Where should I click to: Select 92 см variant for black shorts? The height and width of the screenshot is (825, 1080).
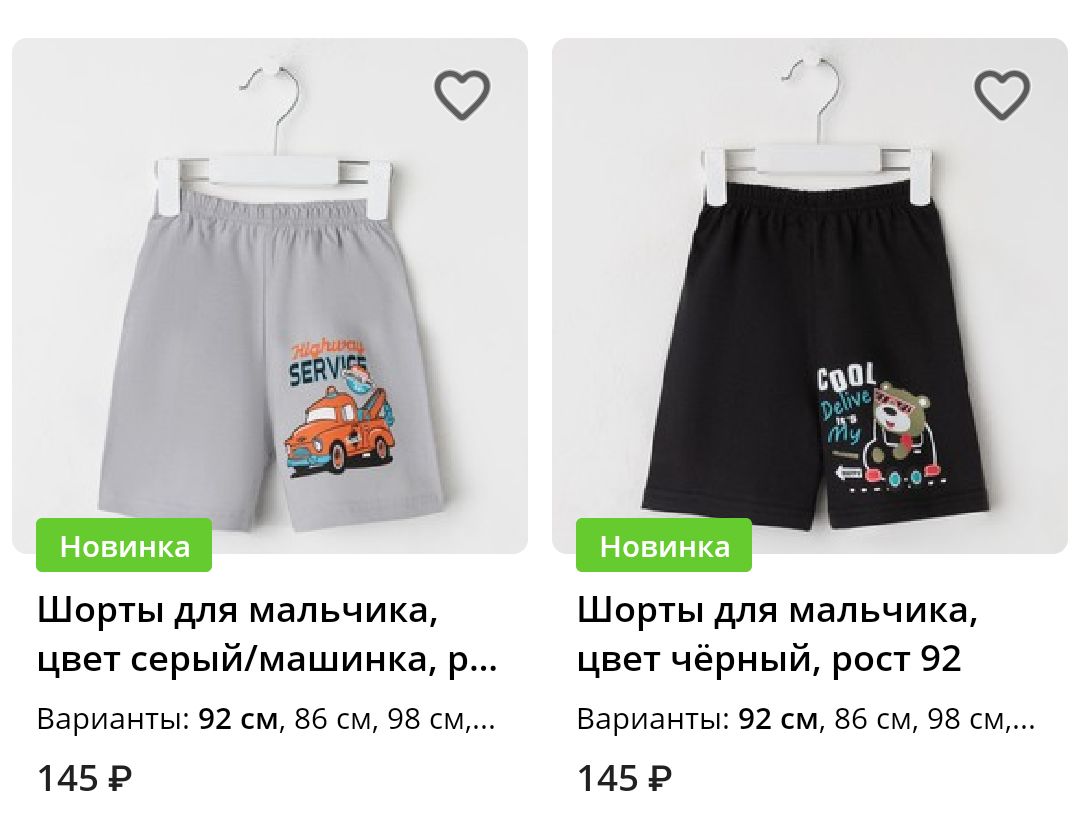[778, 720]
